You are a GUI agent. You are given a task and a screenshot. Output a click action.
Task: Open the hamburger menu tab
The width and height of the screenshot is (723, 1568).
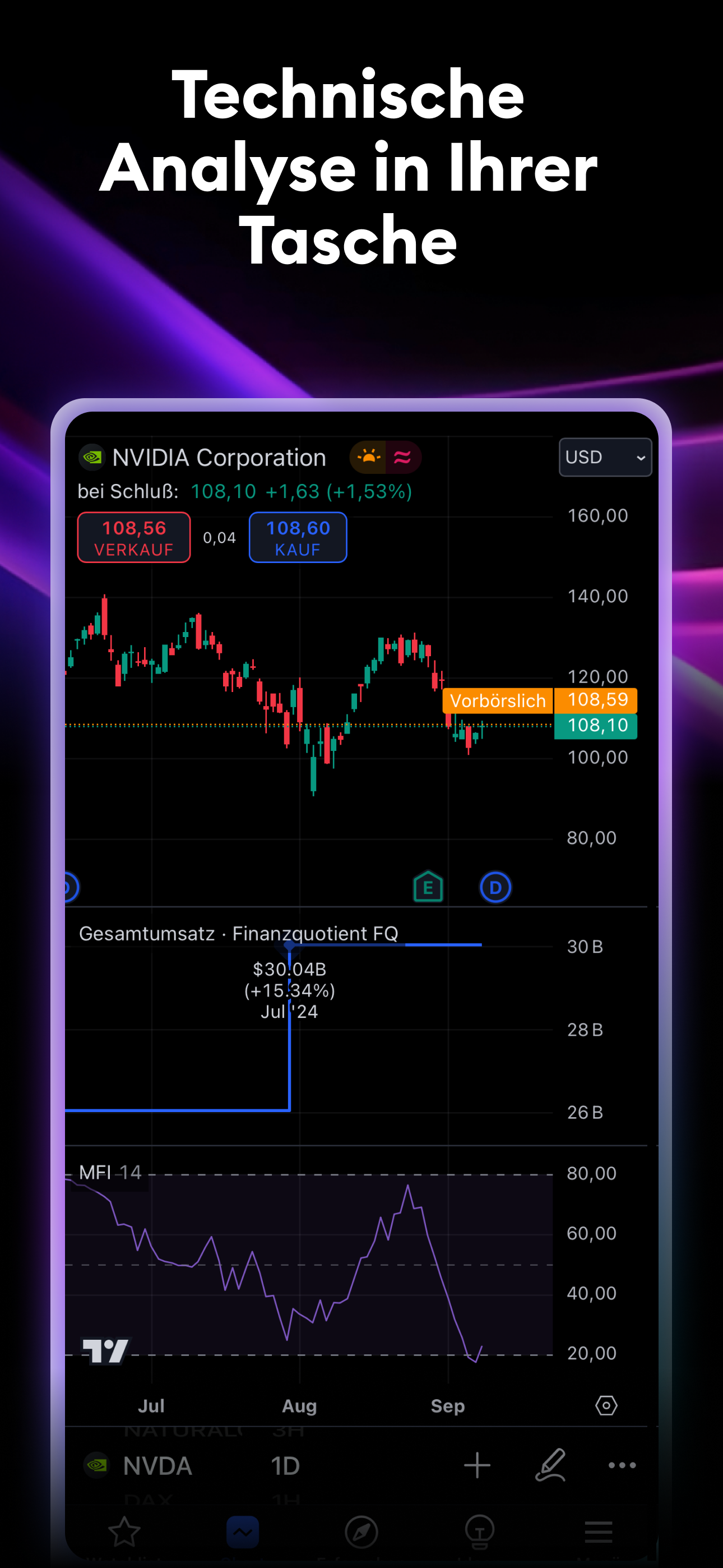(x=598, y=1532)
